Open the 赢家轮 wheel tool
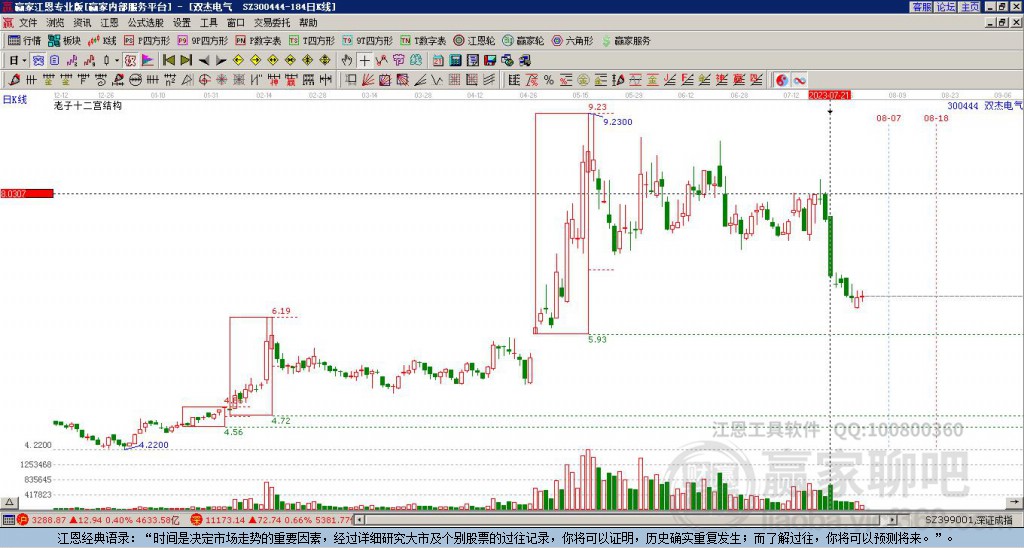The height and width of the screenshot is (548, 1024). pos(524,40)
